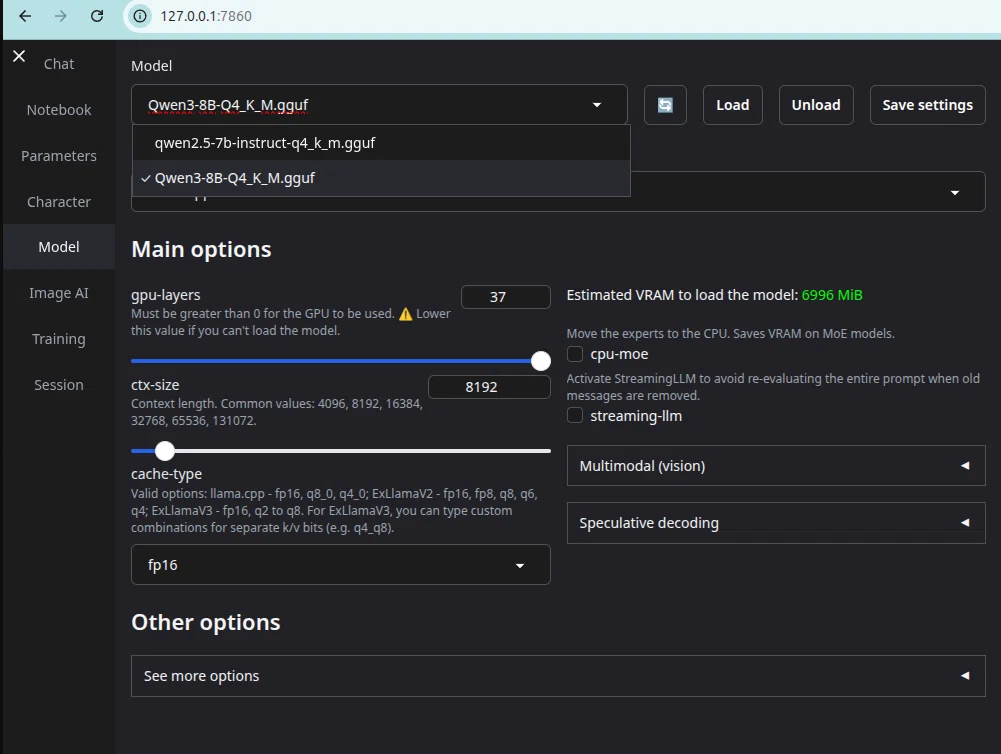Click Save settings
The image size is (1001, 754).
tap(928, 105)
